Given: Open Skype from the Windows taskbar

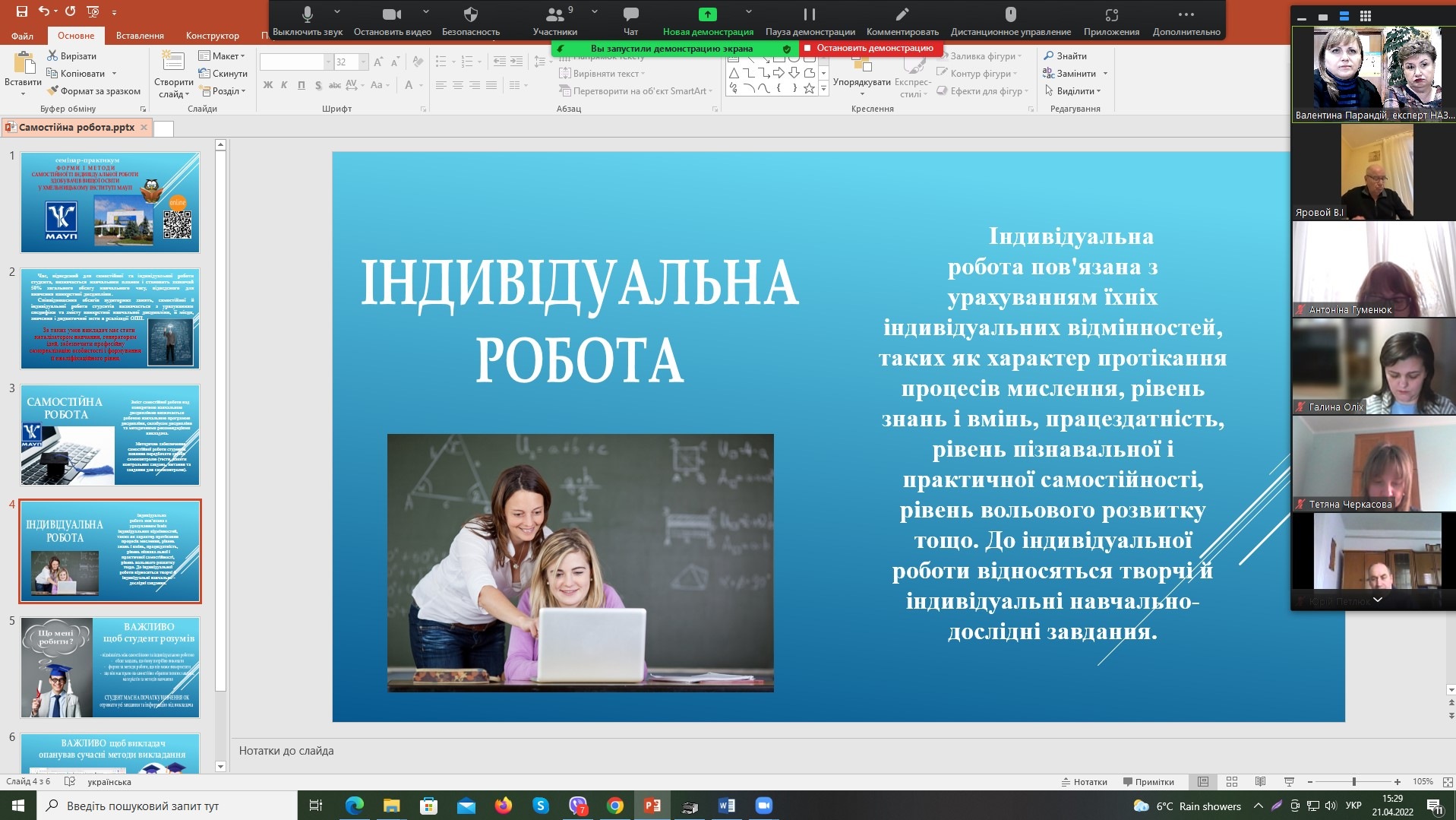Looking at the screenshot, I should [541, 806].
